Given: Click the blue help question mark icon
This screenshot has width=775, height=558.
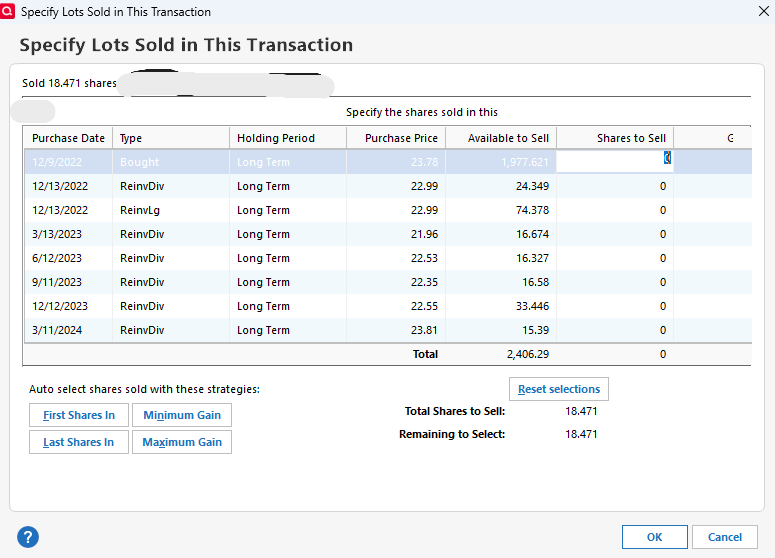Looking at the screenshot, I should pyautogui.click(x=27, y=536).
